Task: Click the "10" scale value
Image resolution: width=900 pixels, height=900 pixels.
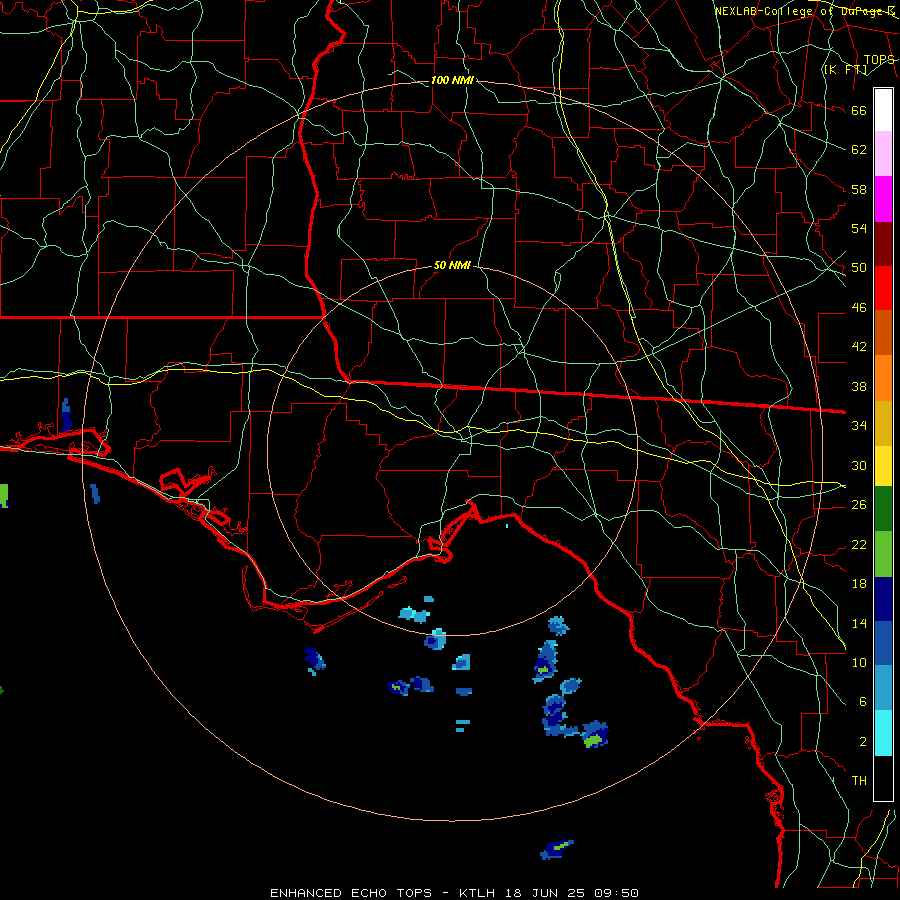Action: [859, 663]
